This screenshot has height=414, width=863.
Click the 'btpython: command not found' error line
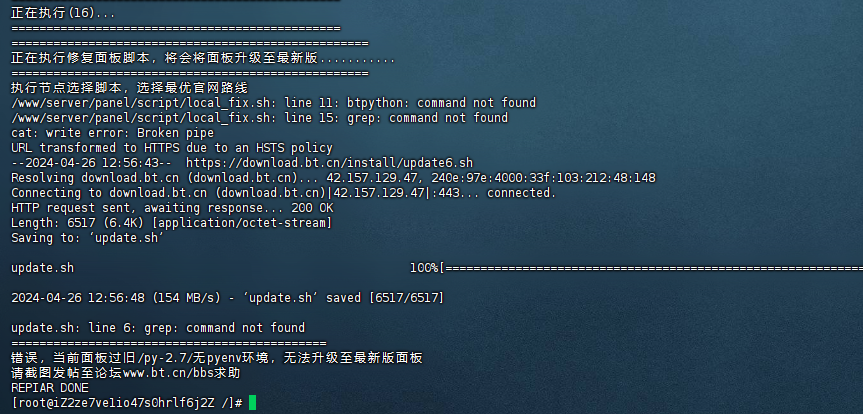click(274, 103)
